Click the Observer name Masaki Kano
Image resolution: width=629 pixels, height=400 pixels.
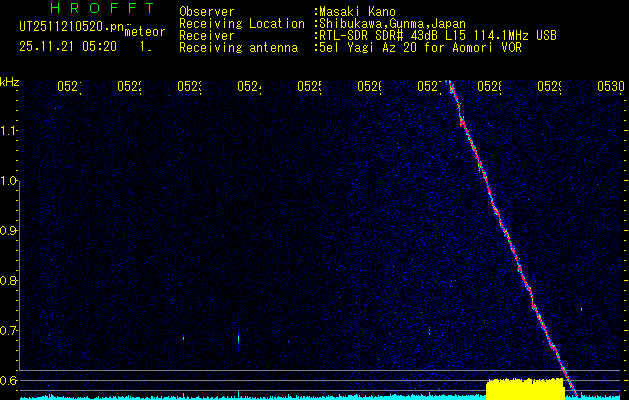tap(357, 12)
